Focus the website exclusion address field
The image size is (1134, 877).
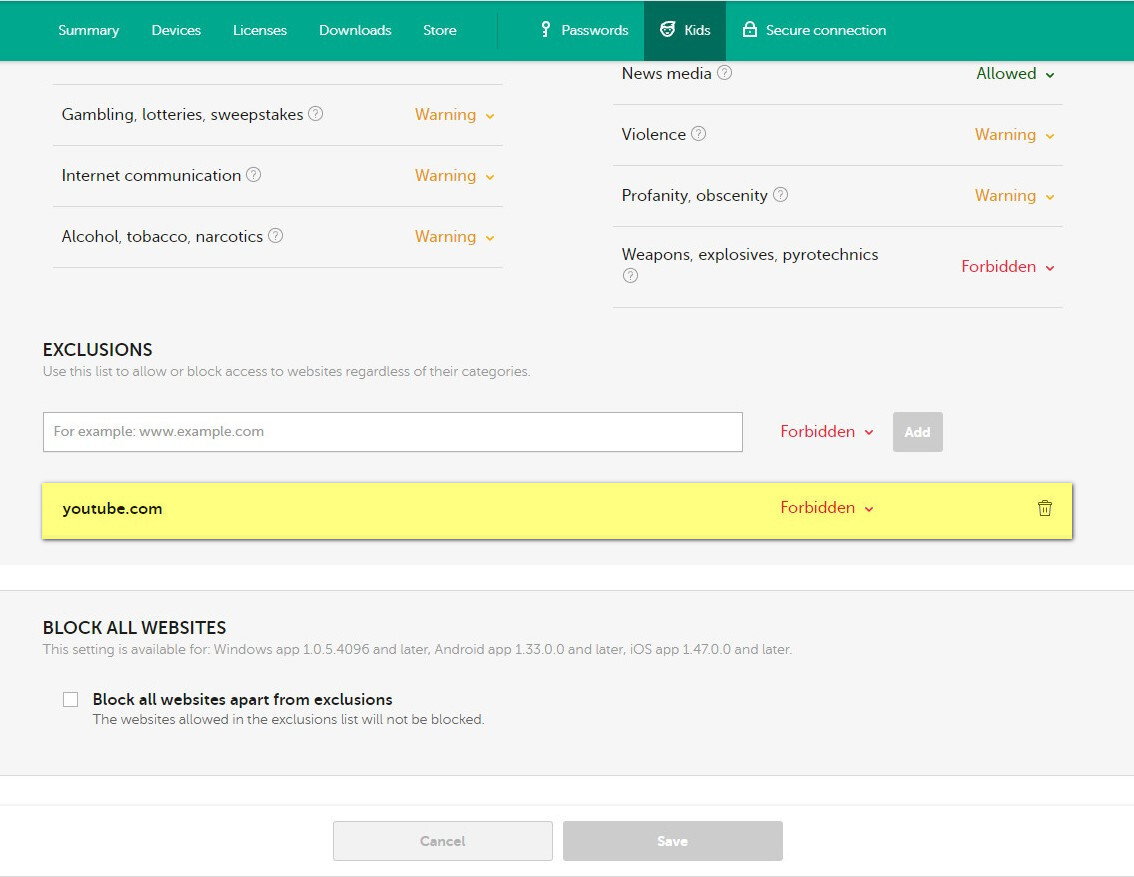[x=392, y=432]
